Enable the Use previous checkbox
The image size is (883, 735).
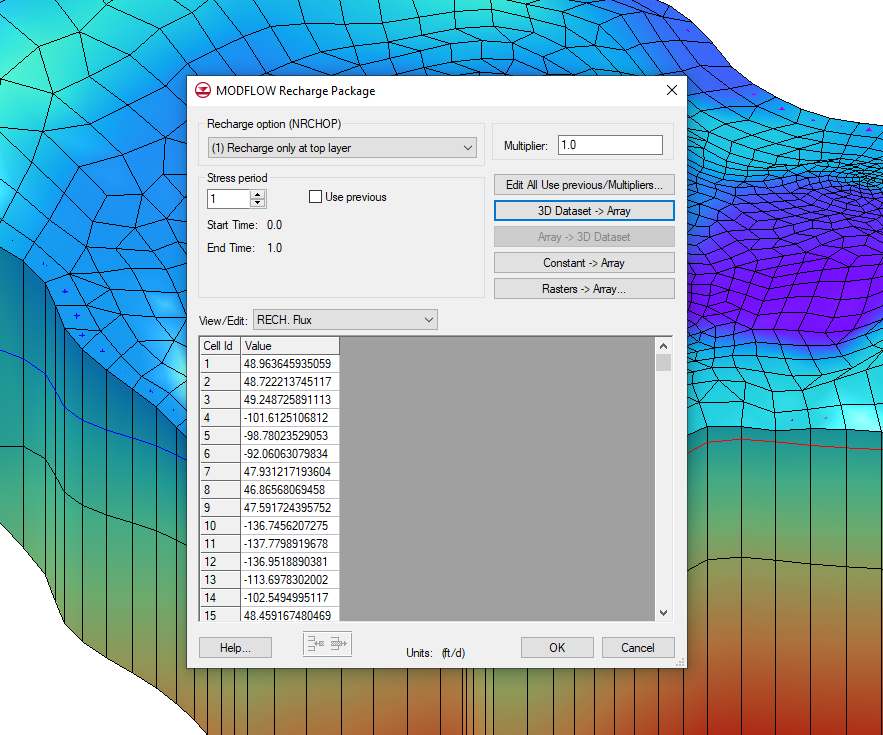pos(315,197)
